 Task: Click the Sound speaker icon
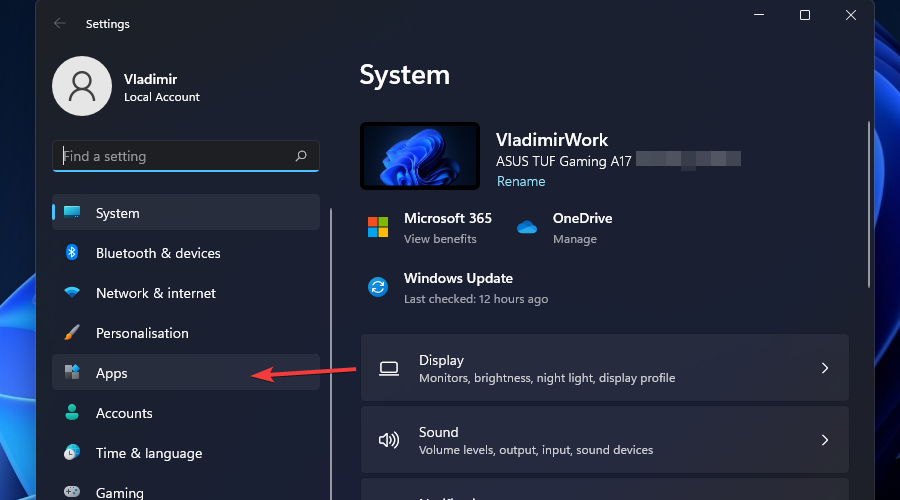389,440
